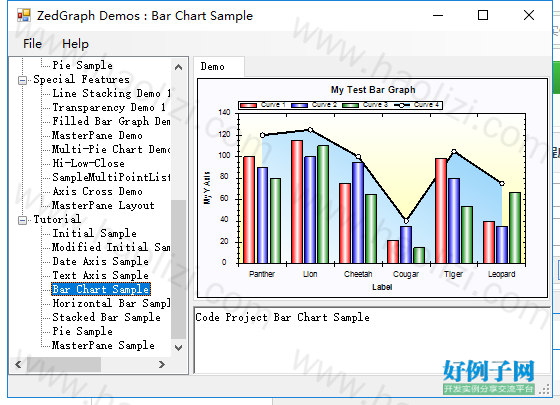Select Horizontal Bar Sample tree item
This screenshot has height=405, width=560.
[x=111, y=304]
